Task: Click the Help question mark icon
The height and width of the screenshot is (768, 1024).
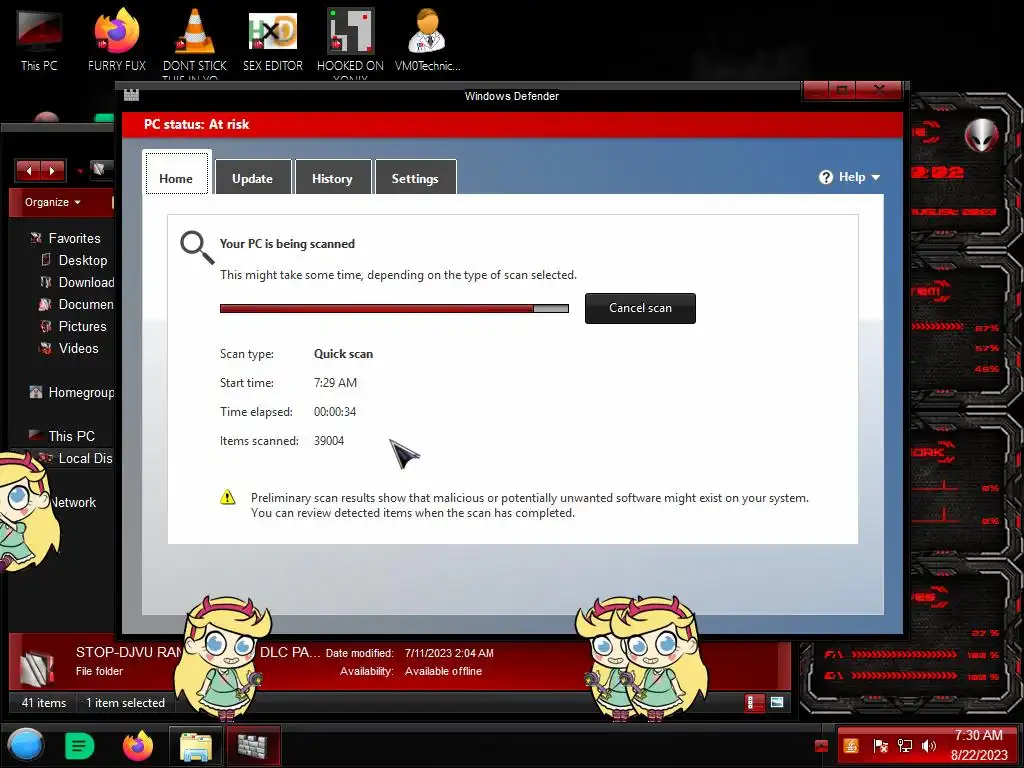Action: [825, 177]
